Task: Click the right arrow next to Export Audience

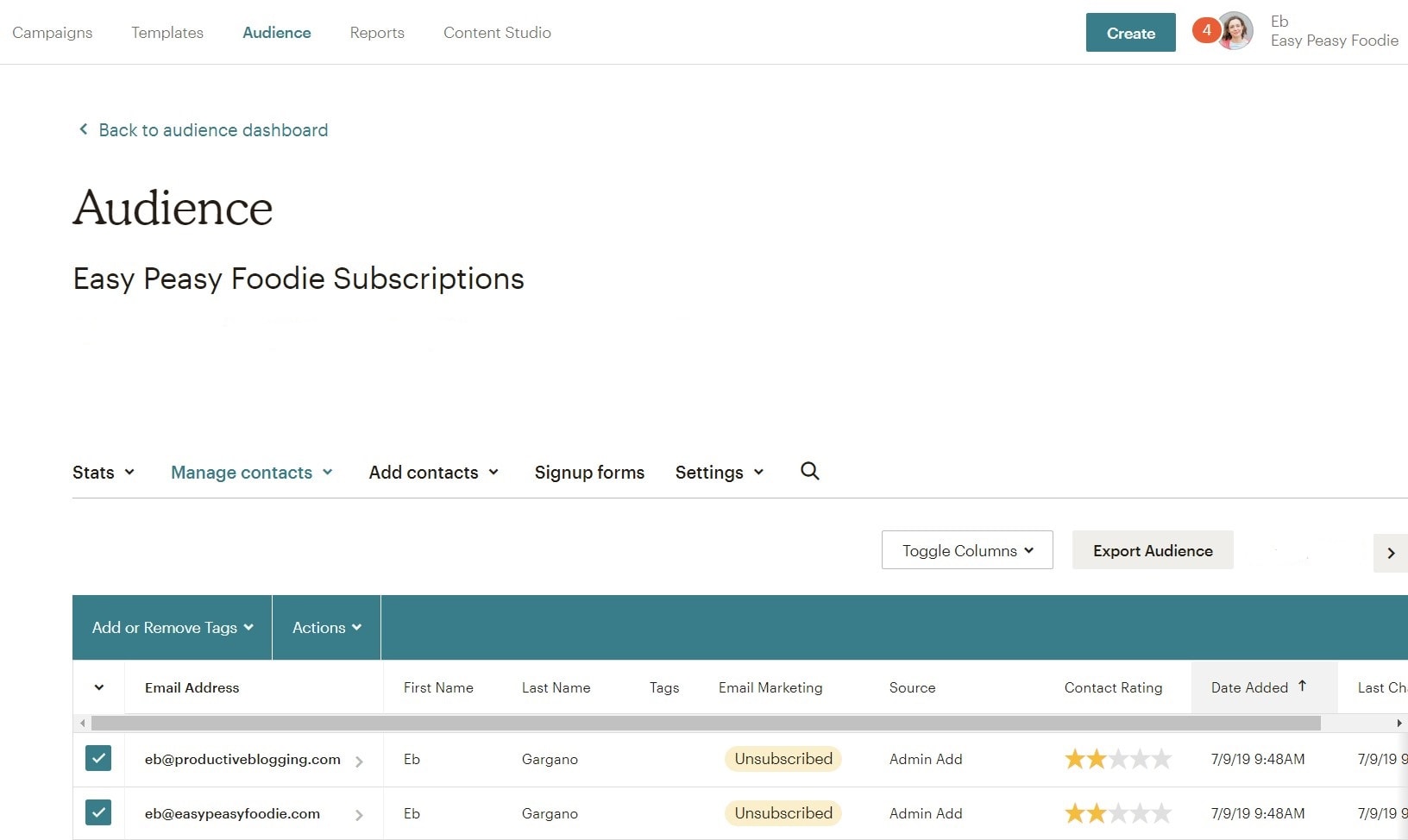Action: [1391, 553]
